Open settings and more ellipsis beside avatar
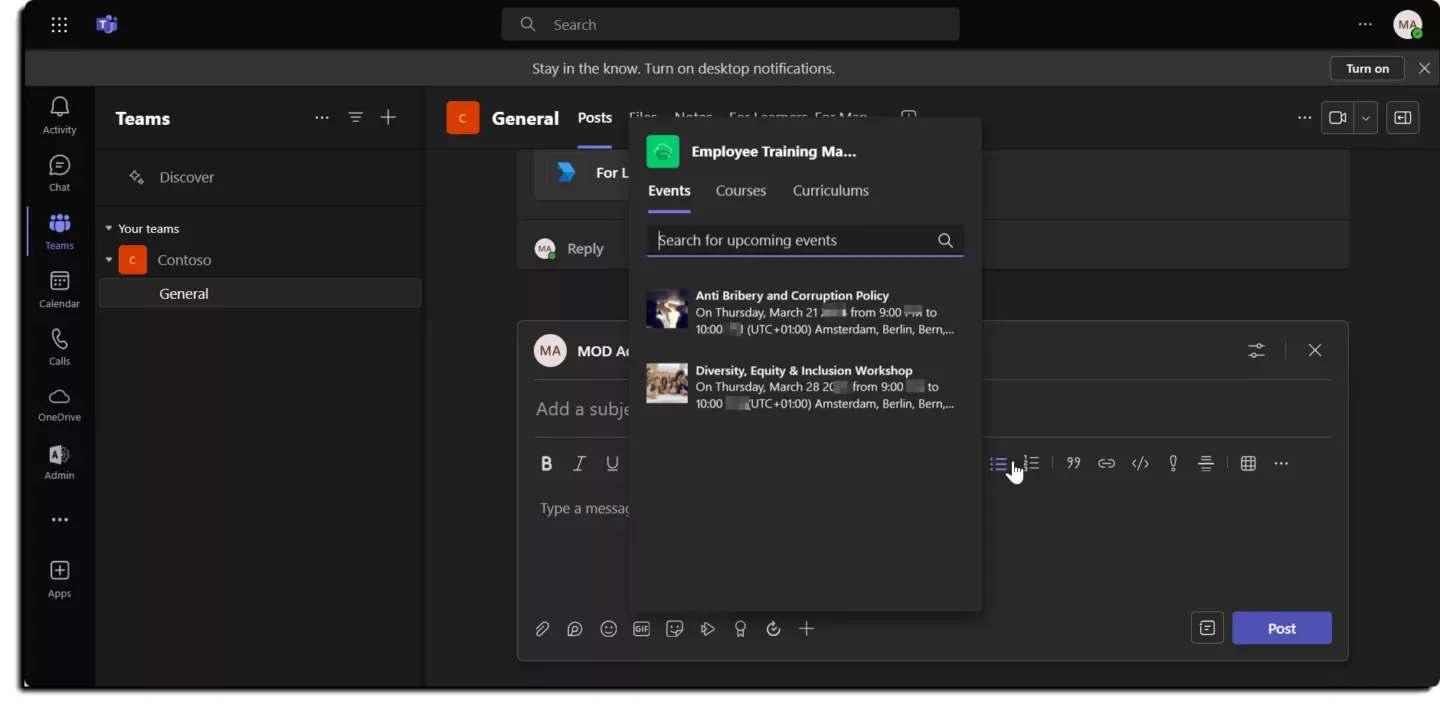The width and height of the screenshot is (1440, 711). point(1365,25)
